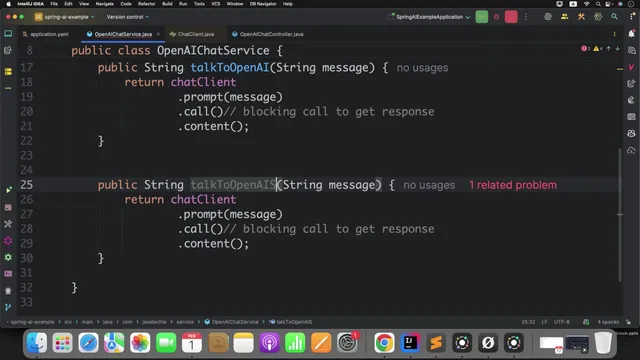The width and height of the screenshot is (640, 360).
Task: Click '1 related problem' inlay link
Action: point(513,185)
